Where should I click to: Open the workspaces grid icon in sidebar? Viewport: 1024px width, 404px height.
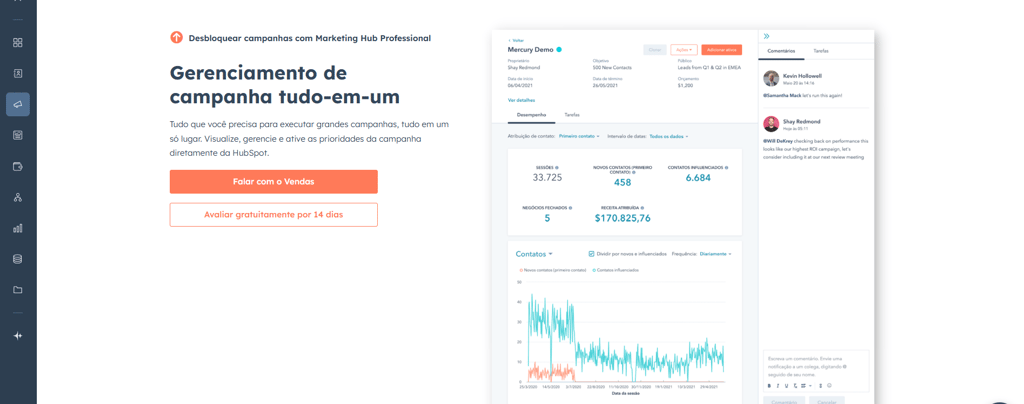coord(18,42)
